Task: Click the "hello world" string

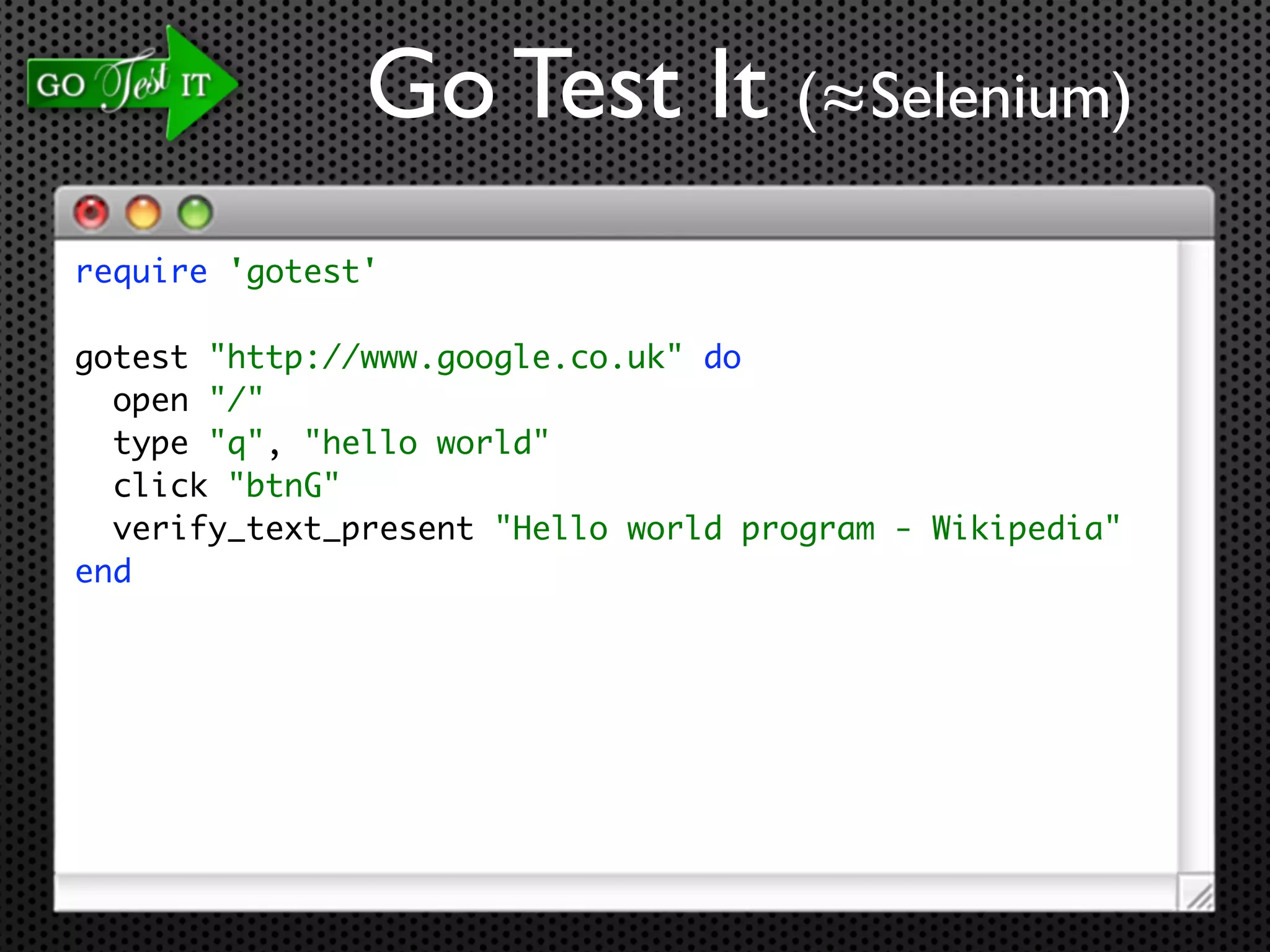Action: [x=427, y=443]
